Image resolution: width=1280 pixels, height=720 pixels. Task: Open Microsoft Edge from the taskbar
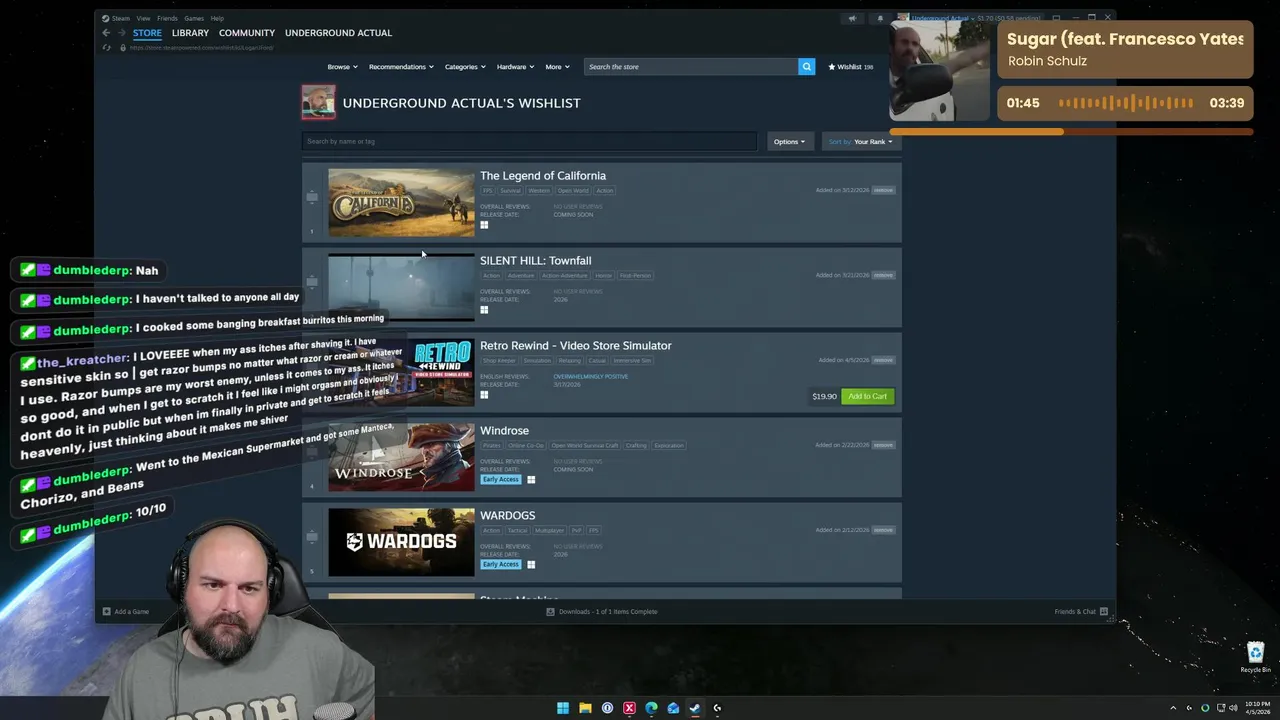point(651,708)
